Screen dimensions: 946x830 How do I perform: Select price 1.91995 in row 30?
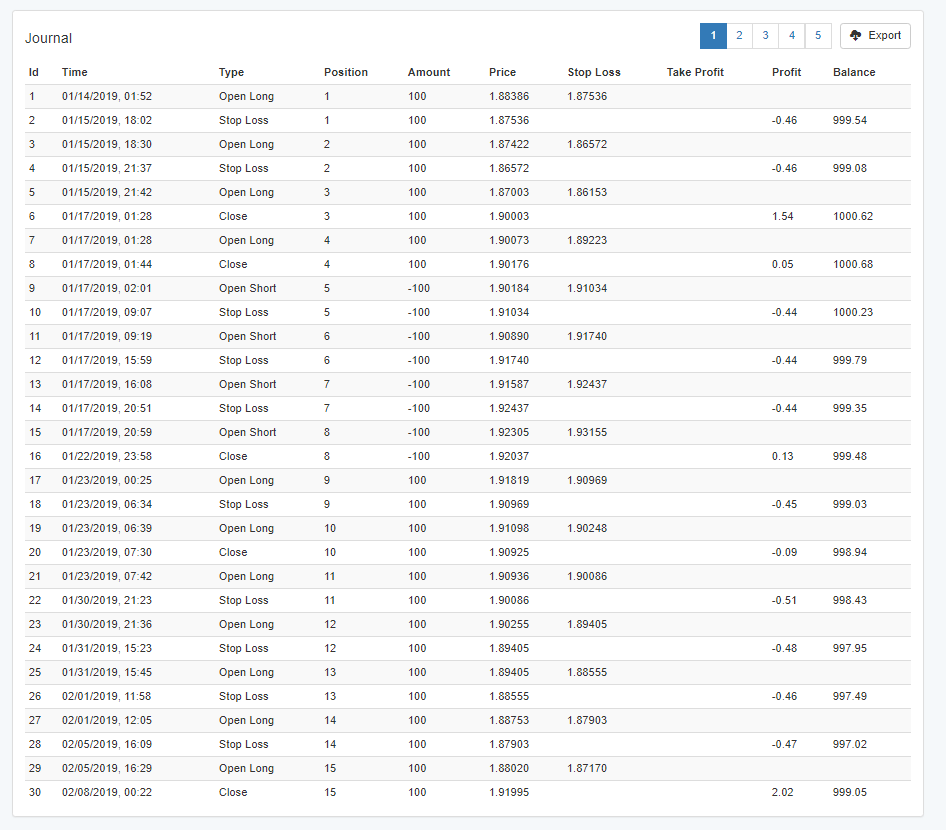pos(509,793)
